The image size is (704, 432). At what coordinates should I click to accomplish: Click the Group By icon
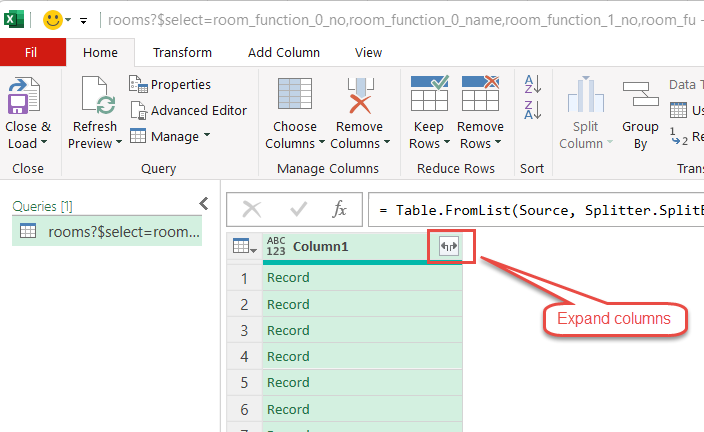click(640, 97)
